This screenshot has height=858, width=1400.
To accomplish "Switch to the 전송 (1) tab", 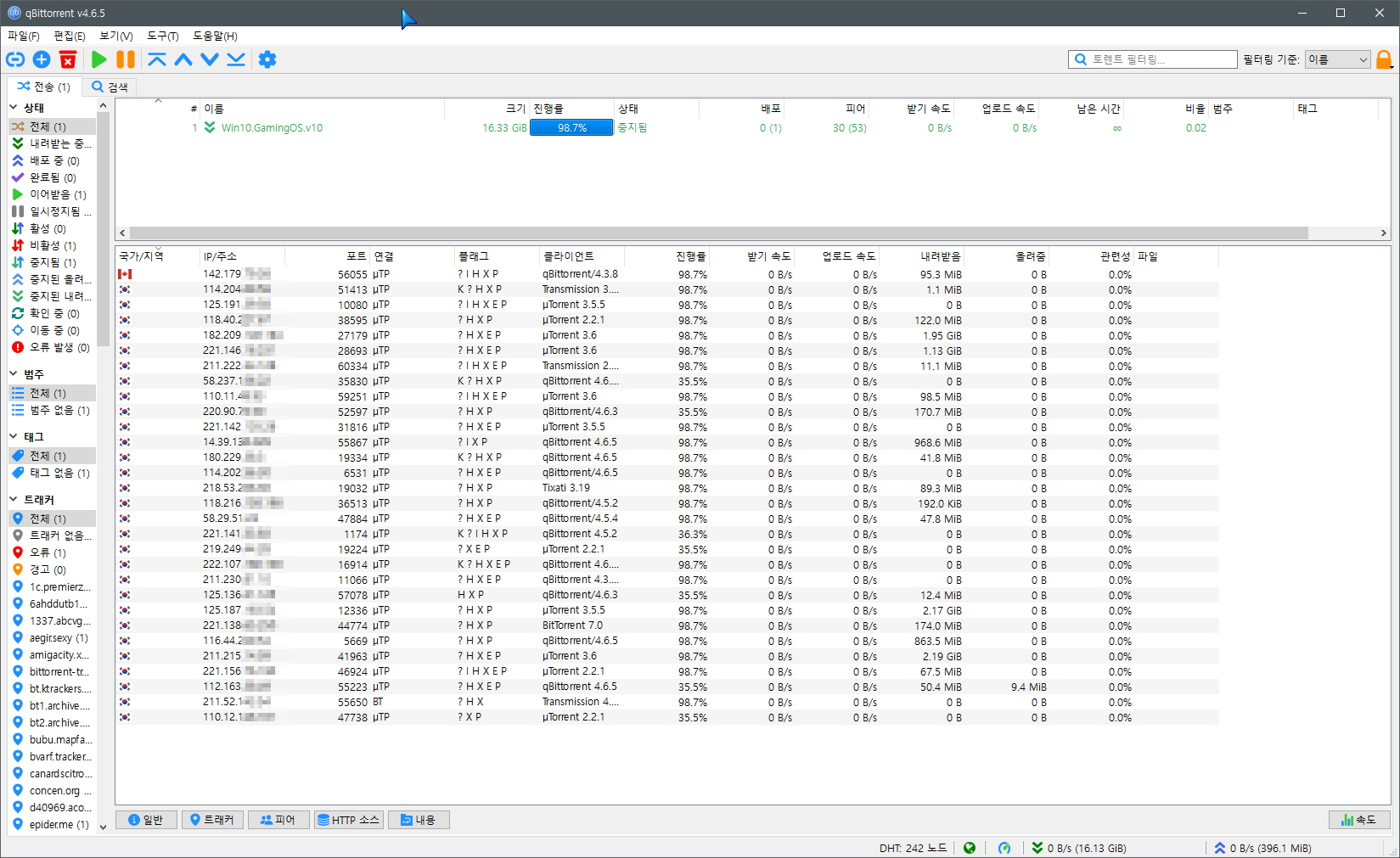I will pos(45,87).
